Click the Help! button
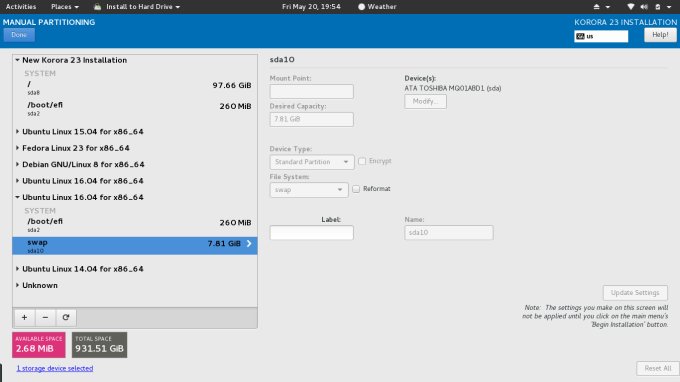 pos(660,35)
